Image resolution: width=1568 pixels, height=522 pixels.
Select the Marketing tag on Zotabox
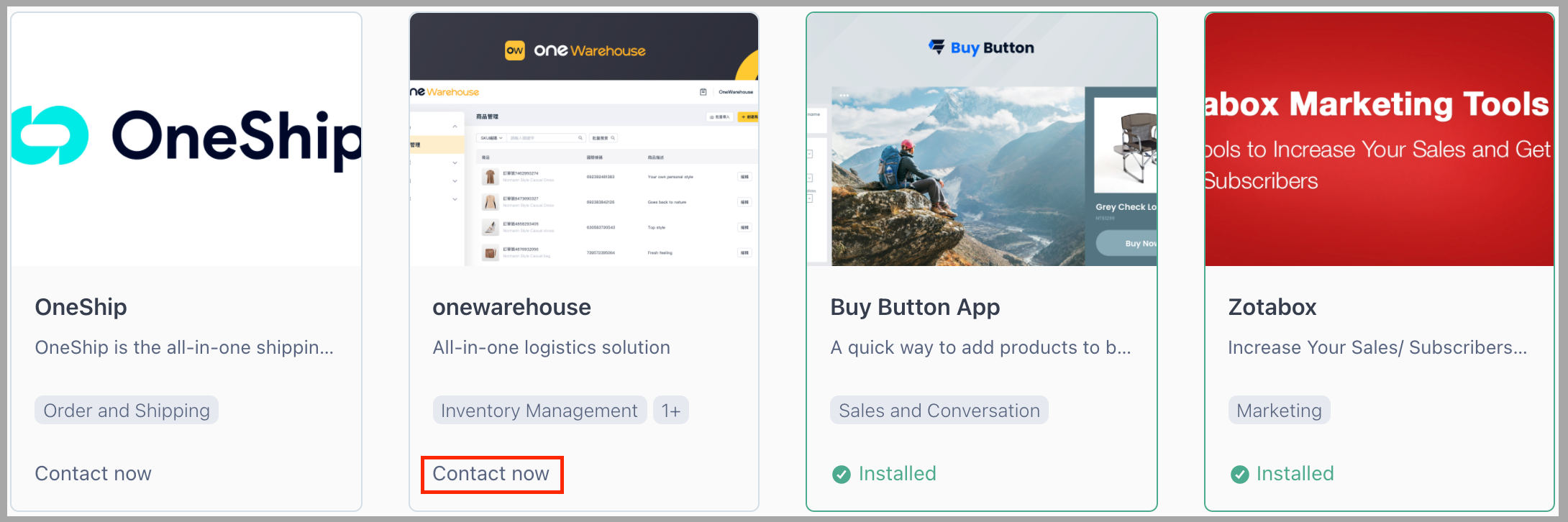pos(1279,410)
